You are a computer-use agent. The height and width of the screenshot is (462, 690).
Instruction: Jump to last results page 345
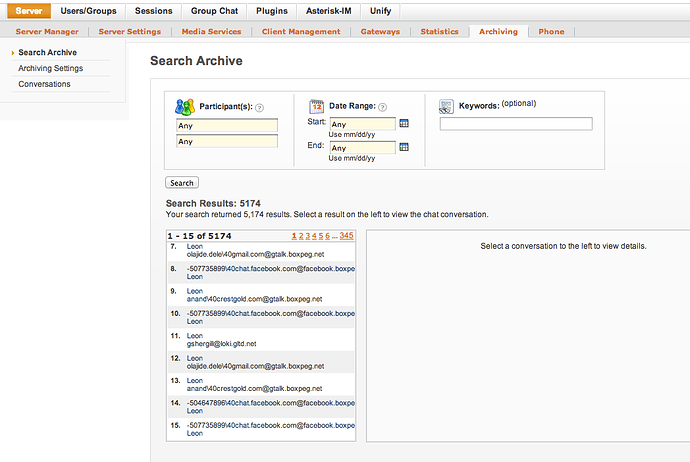346,236
